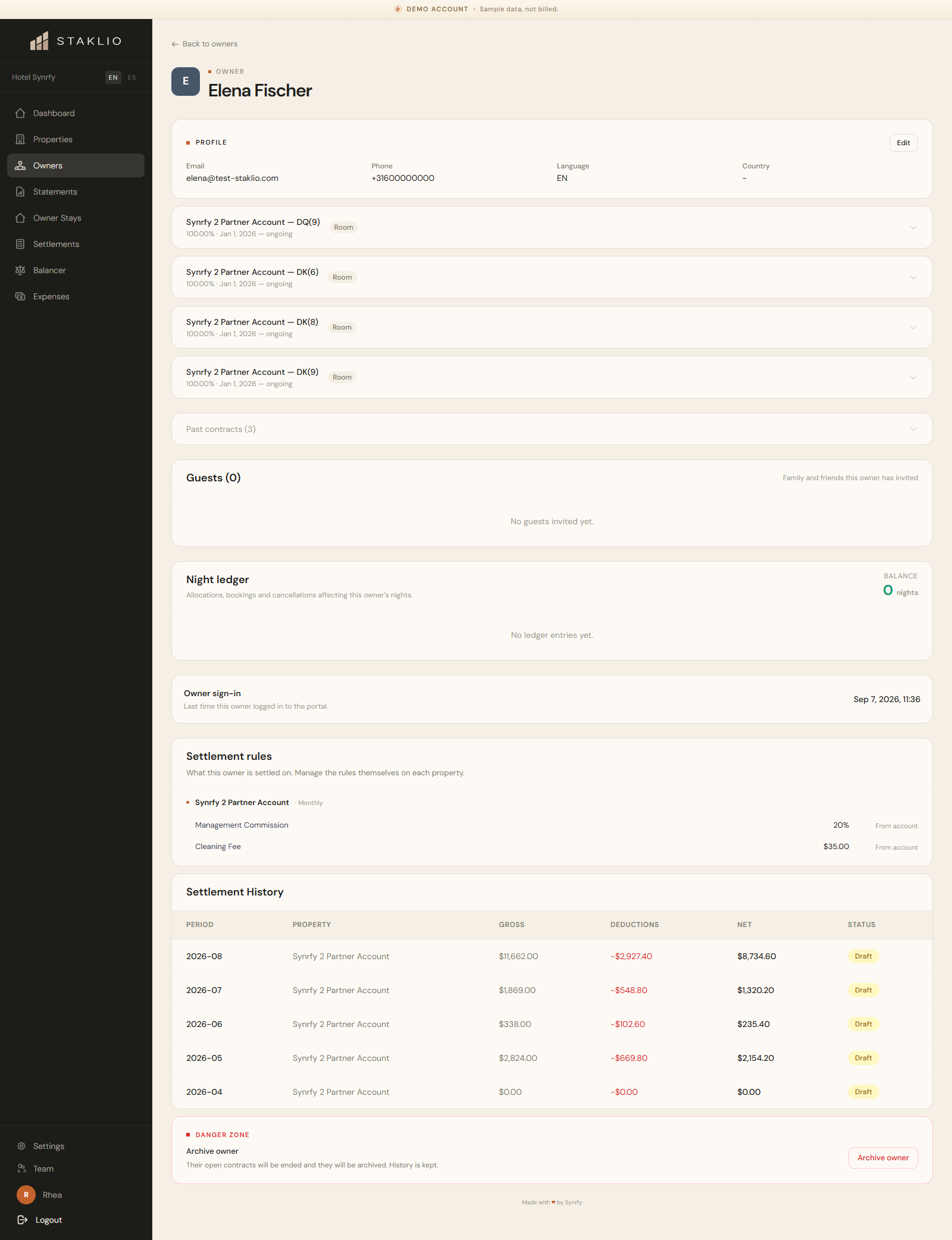Click the Archive owner button
The image size is (952, 1240).
[x=883, y=1158]
